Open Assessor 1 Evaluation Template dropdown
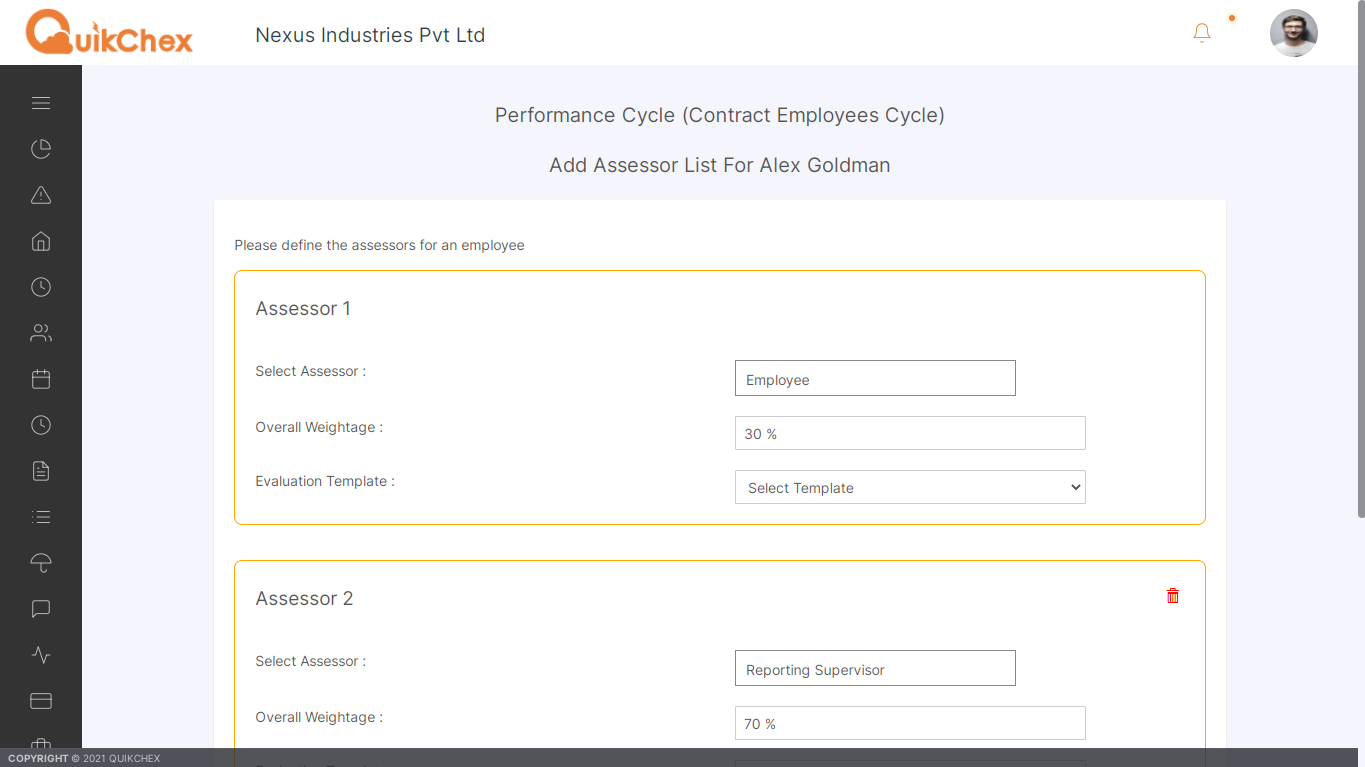1365x767 pixels. click(x=910, y=487)
